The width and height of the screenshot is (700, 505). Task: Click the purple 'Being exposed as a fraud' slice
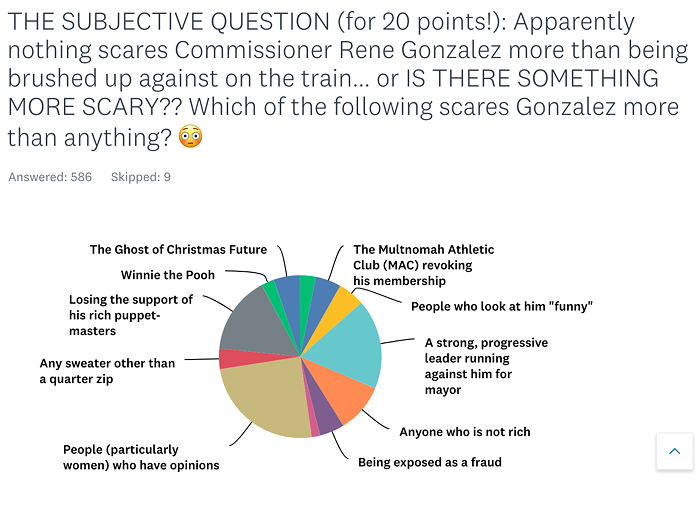[327, 415]
